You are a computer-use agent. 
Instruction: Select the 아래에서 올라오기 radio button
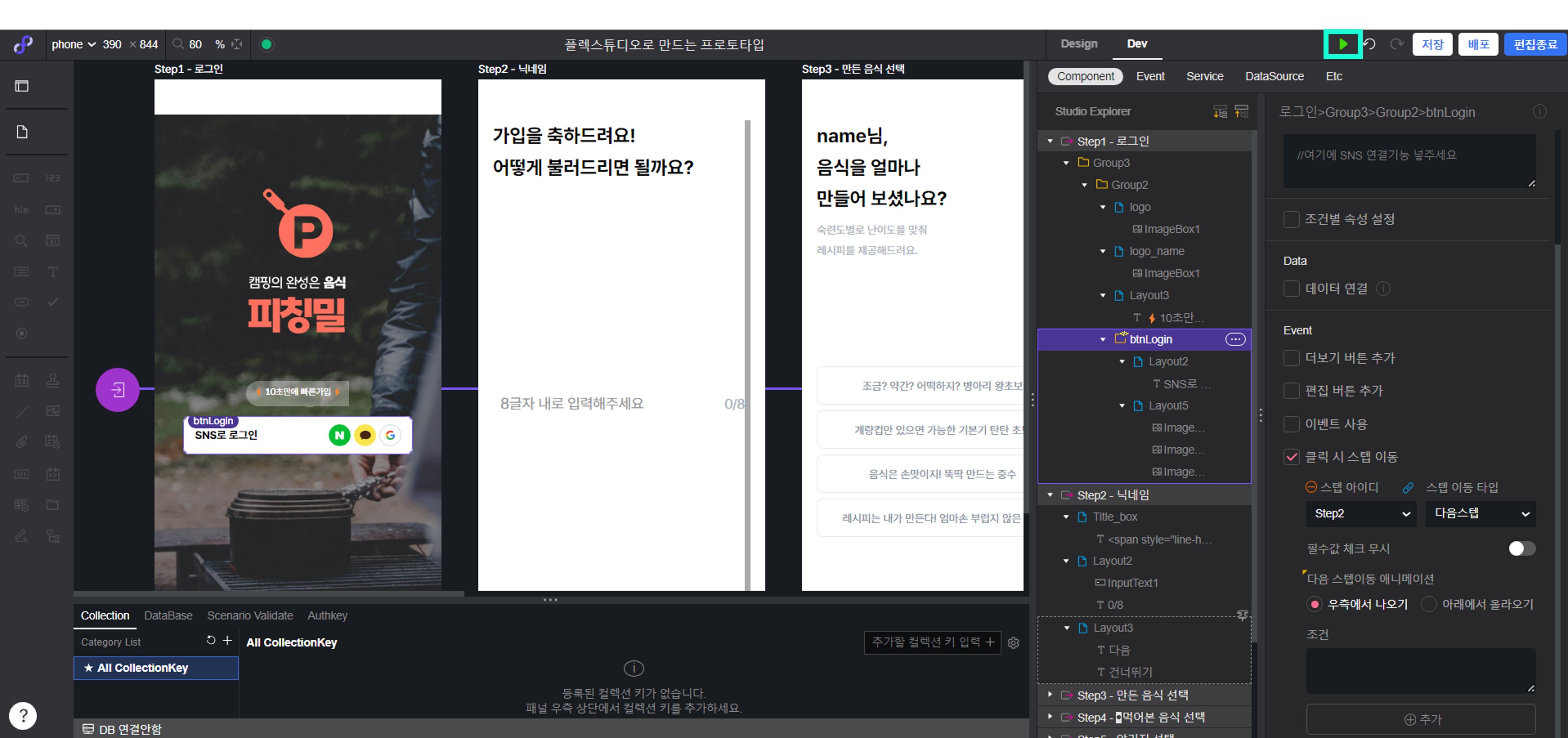point(1429,604)
